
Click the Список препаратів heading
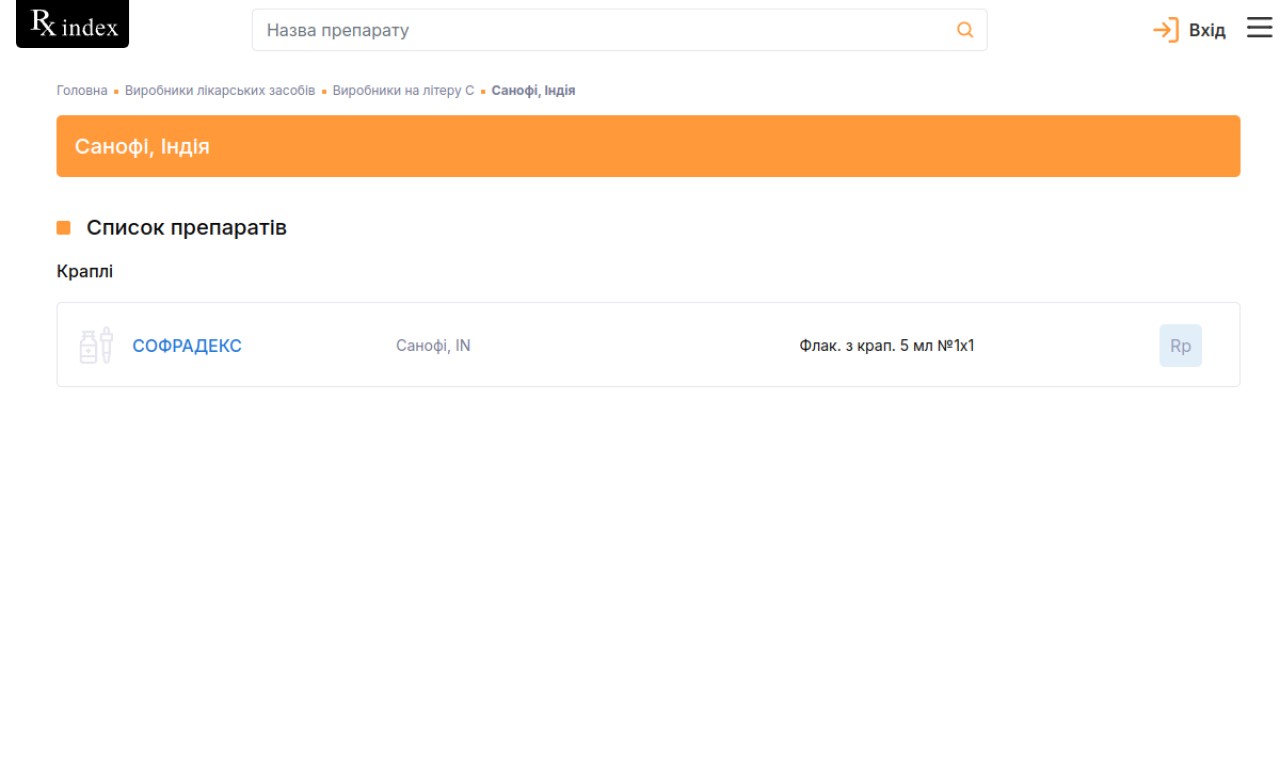coord(186,228)
